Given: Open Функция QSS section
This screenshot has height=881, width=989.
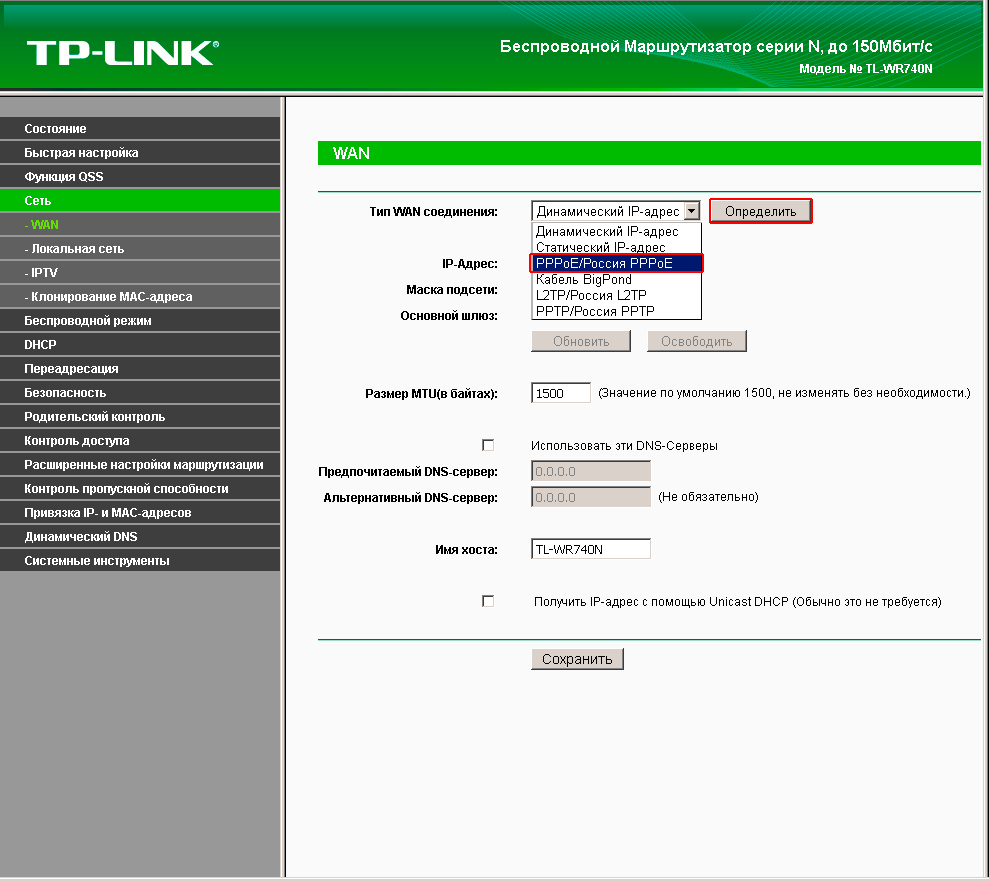Looking at the screenshot, I should [x=140, y=177].
